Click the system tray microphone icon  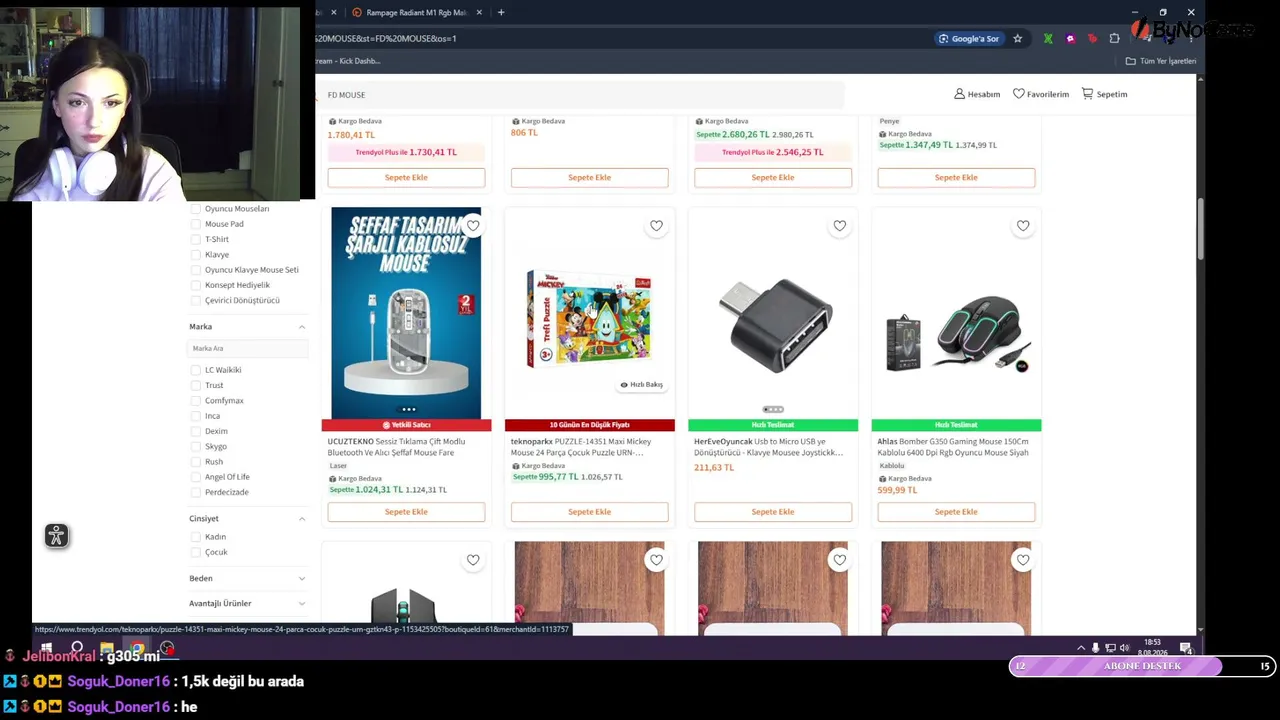[x=1095, y=648]
